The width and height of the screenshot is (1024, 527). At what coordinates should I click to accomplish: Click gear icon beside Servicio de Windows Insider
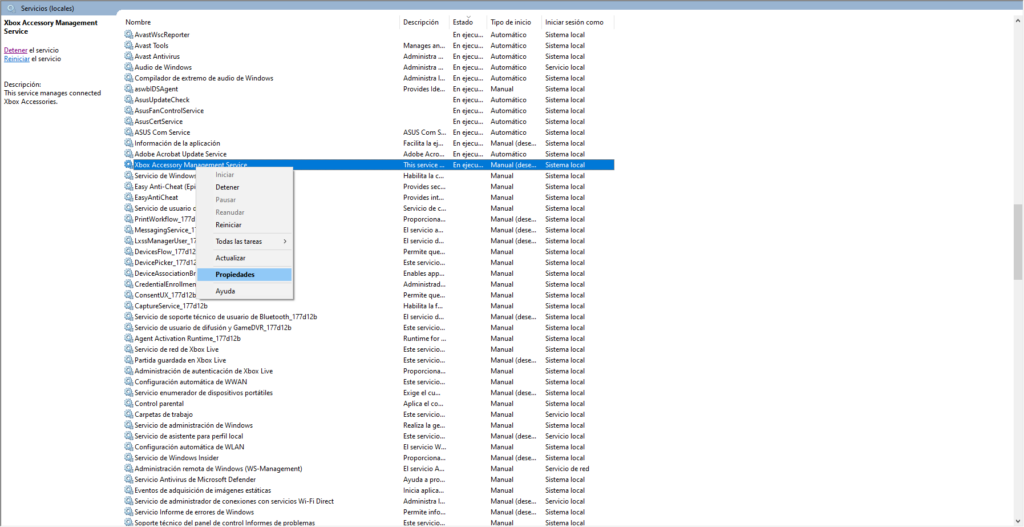click(129, 458)
